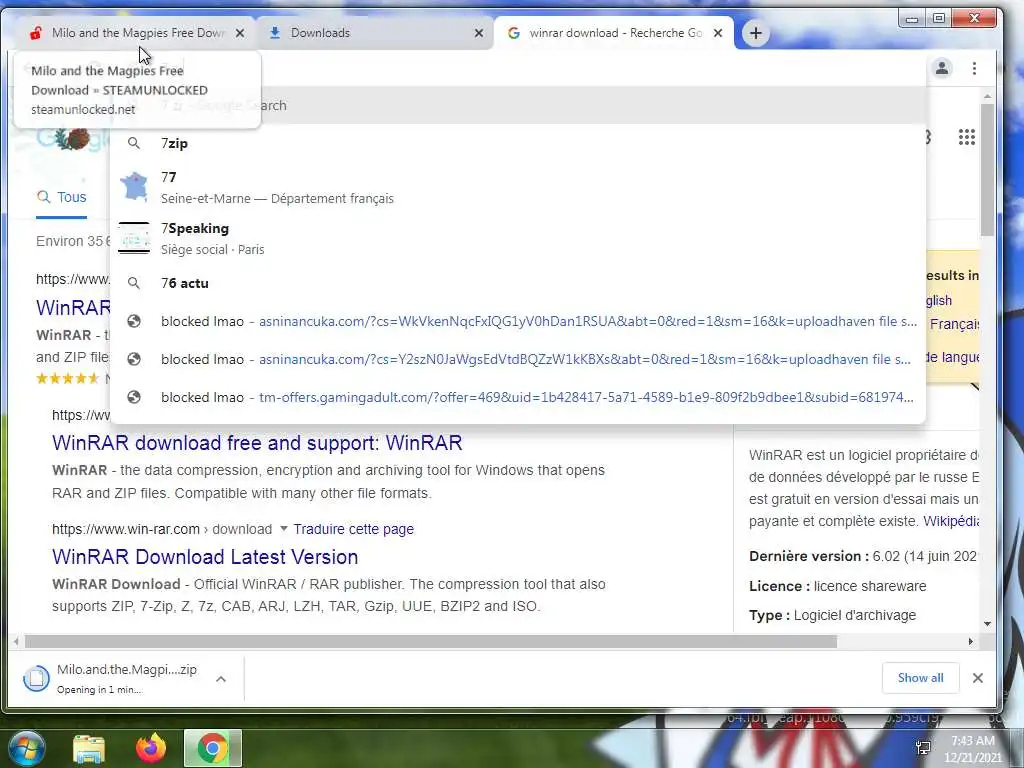Select the Tous search filter tab
Screen dimensions: 1024x768
[x=62, y=197]
